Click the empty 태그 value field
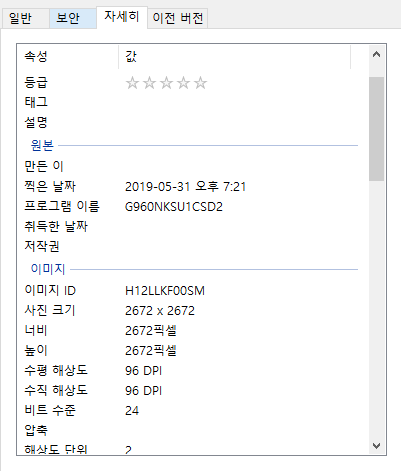The image size is (401, 471). click(x=238, y=102)
